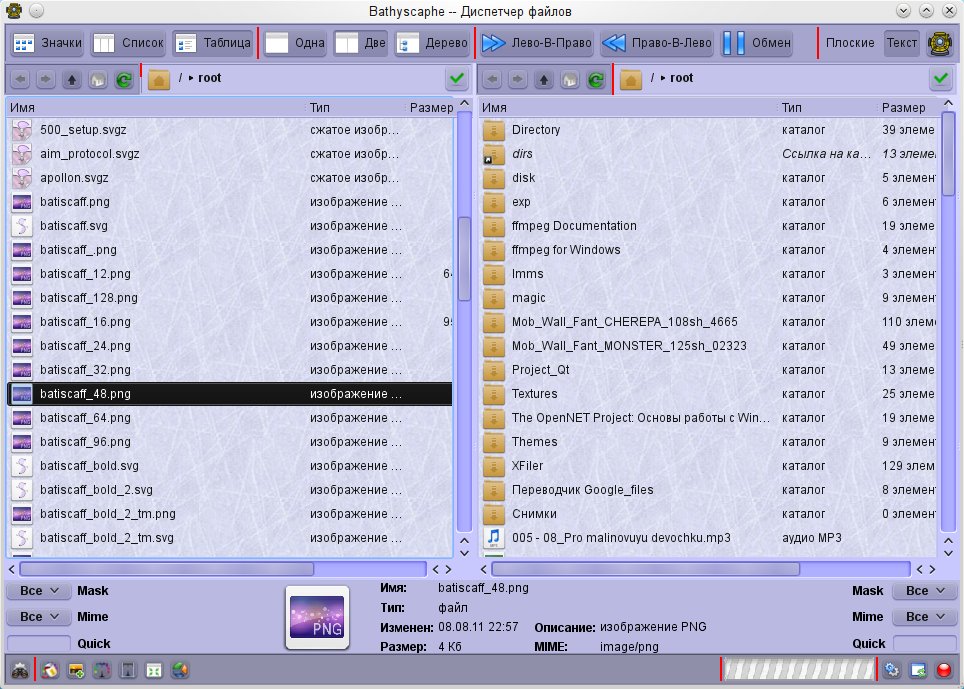Click the green arrows shrink icon in bottom toolbar
The image size is (964, 689).
click(154, 670)
